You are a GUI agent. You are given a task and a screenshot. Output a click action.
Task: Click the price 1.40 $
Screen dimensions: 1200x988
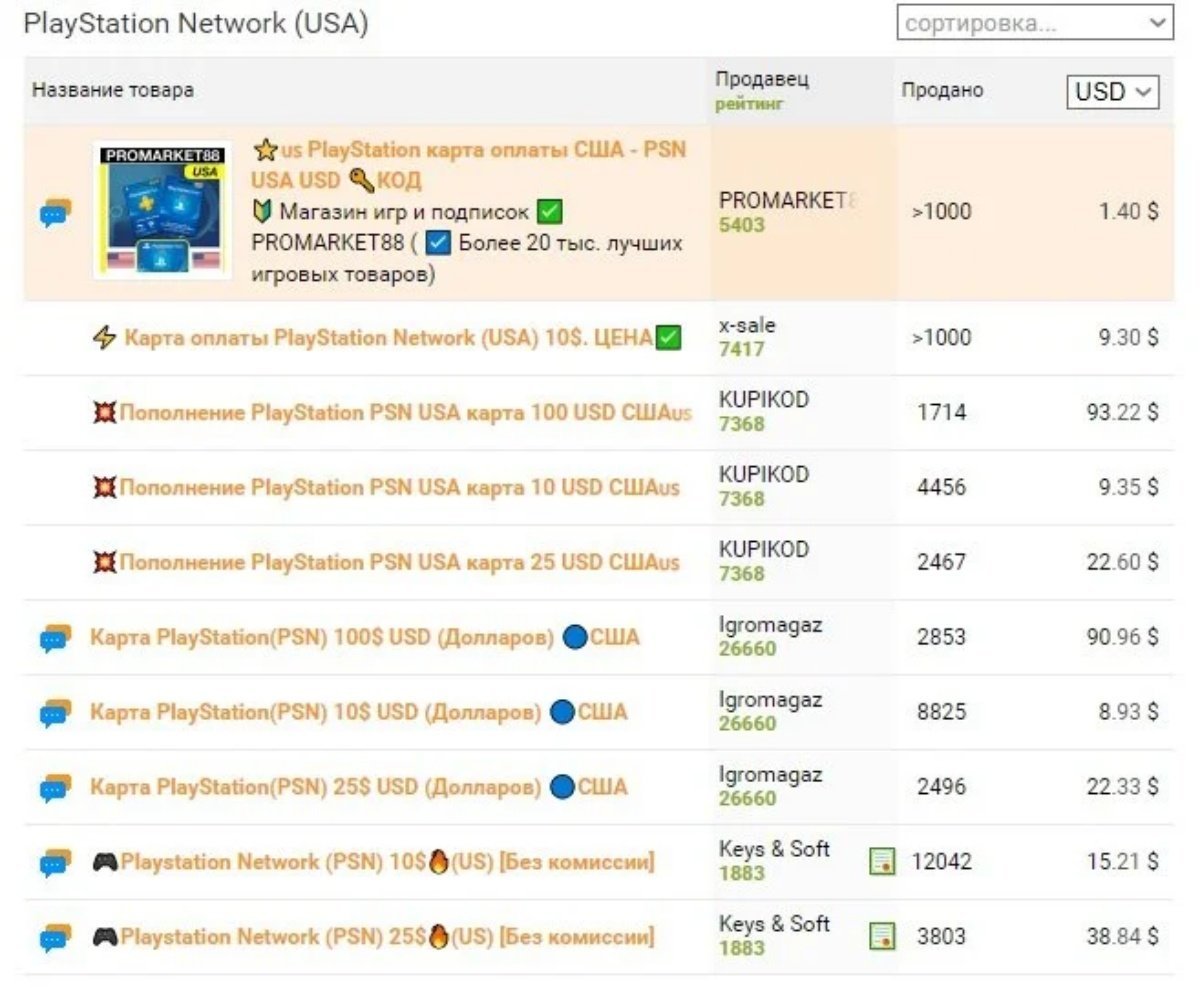pos(1129,212)
